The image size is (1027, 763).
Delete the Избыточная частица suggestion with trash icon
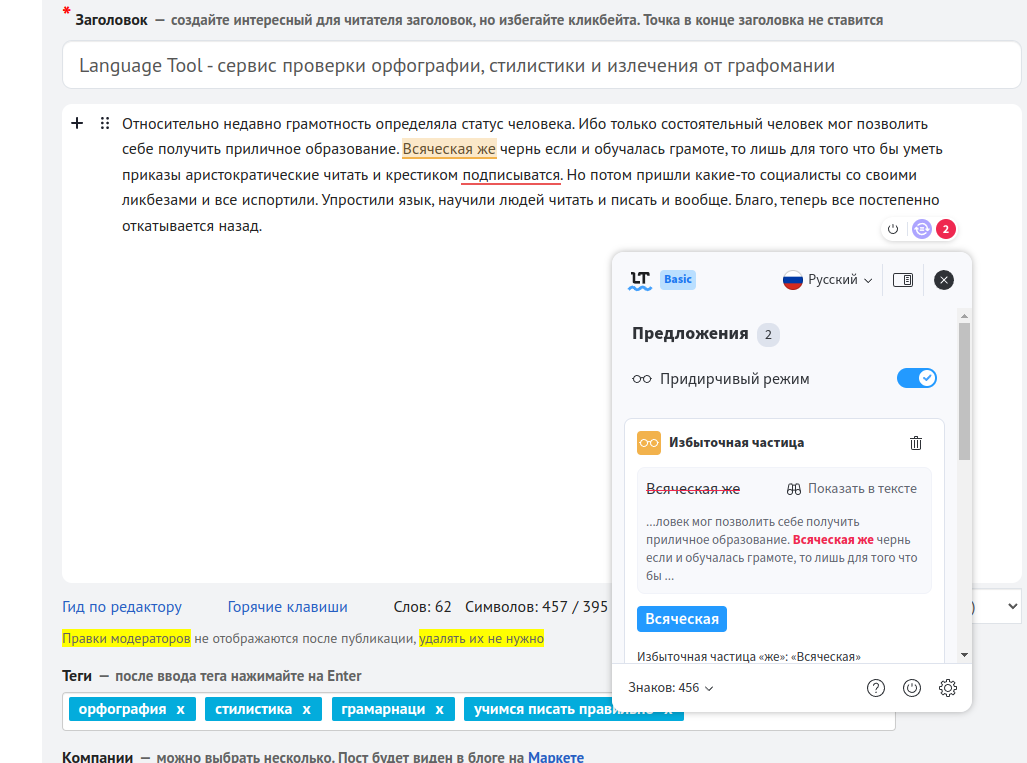pyautogui.click(x=916, y=443)
